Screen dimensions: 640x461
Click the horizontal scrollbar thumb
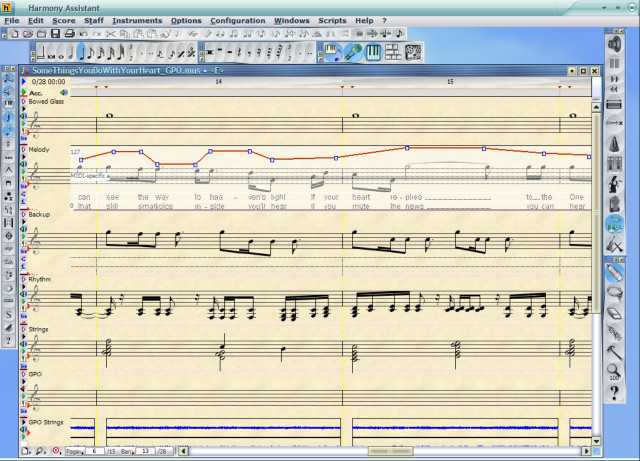391,451
